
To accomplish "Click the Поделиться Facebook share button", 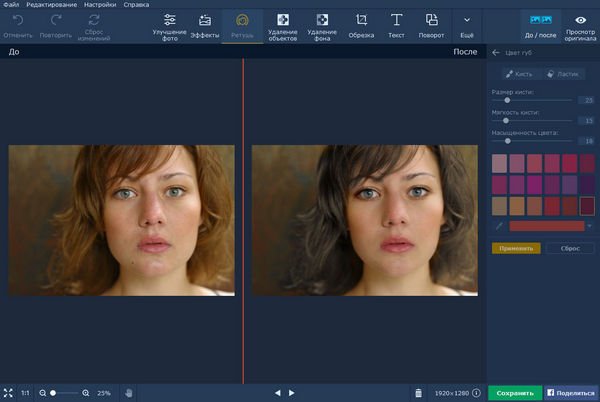I will pos(571,393).
